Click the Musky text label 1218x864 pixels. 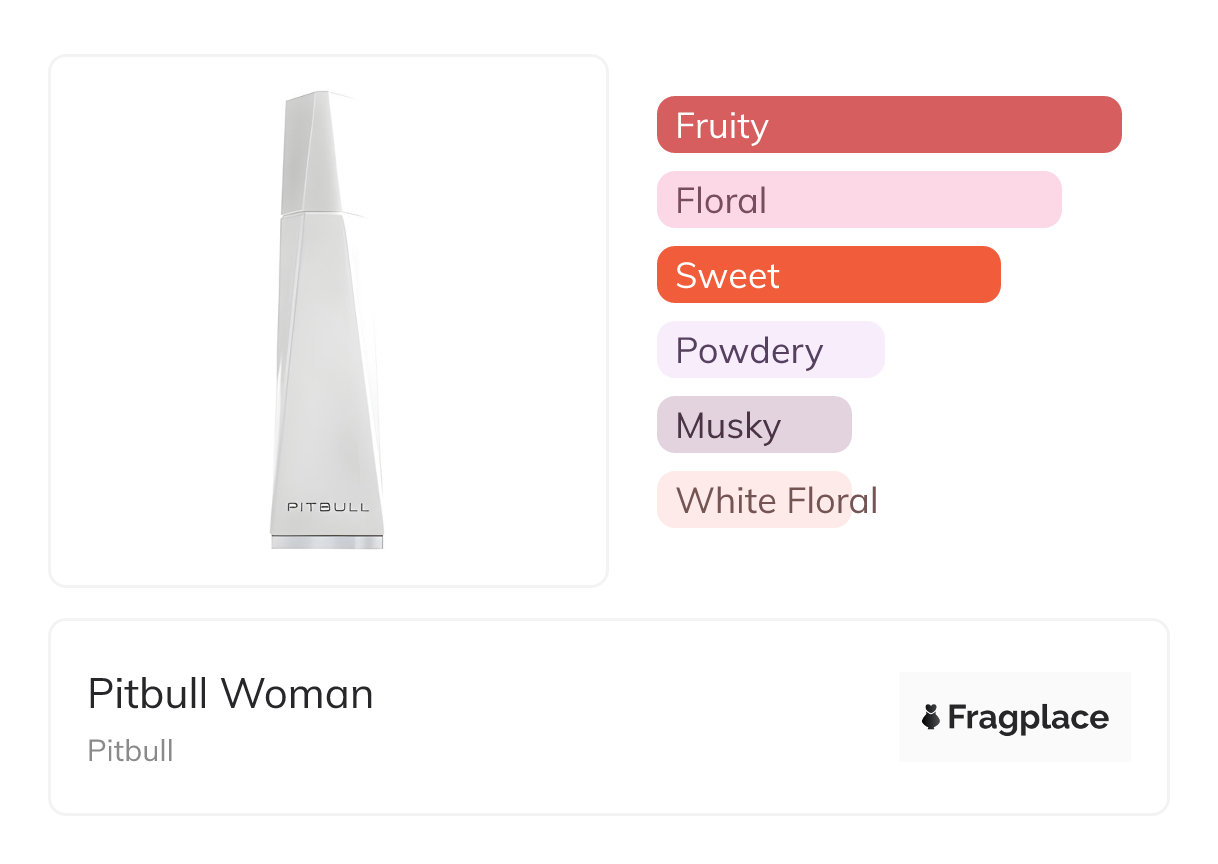pyautogui.click(x=728, y=426)
